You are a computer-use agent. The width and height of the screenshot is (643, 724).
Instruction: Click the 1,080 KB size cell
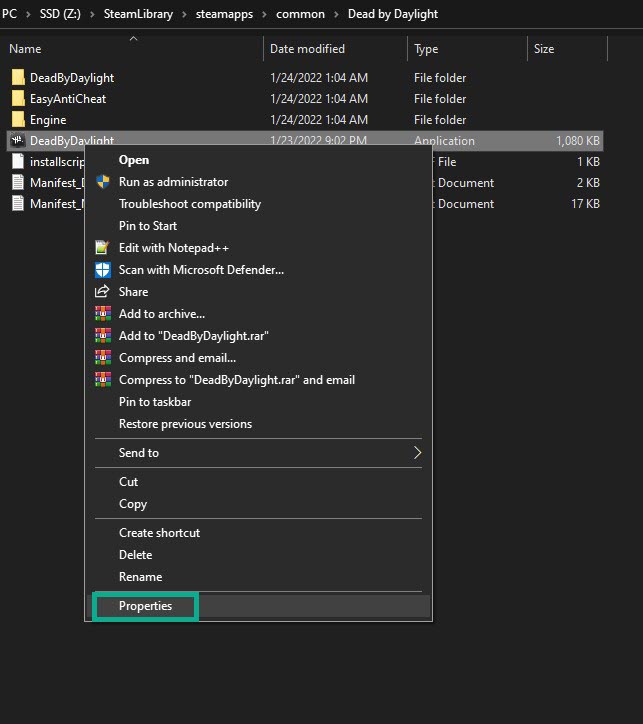coord(577,141)
